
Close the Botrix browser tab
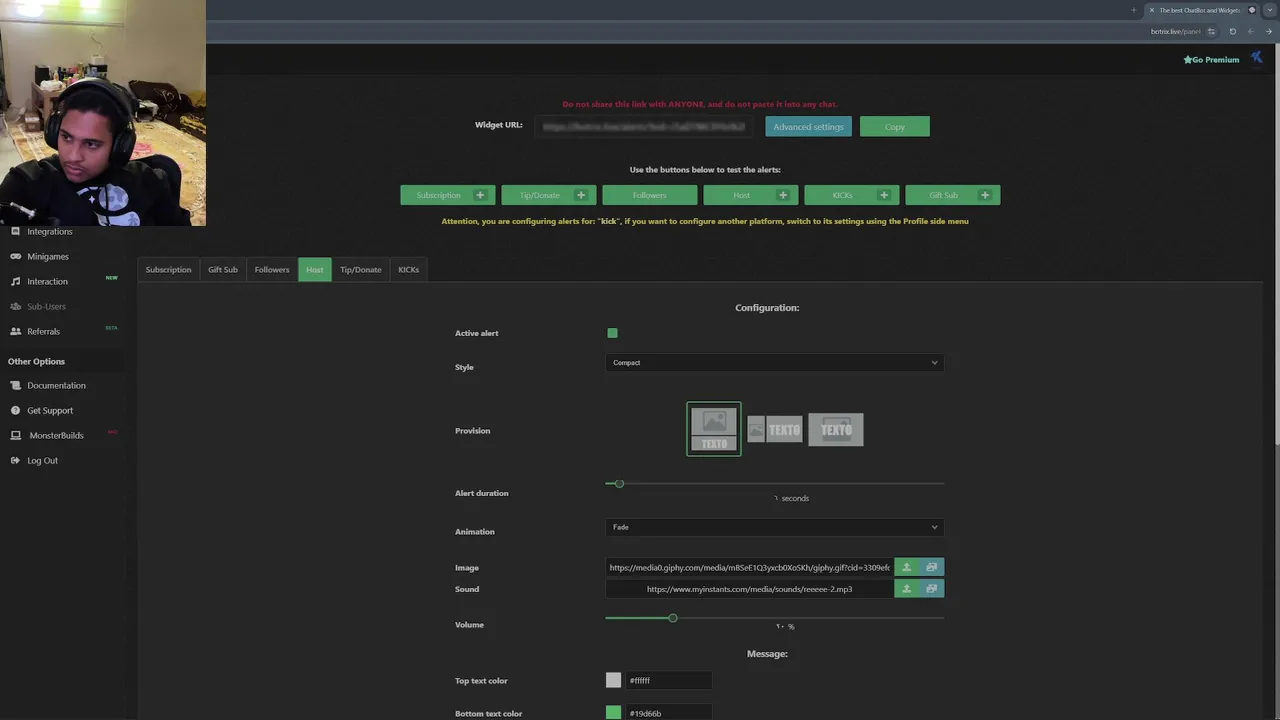pos(1151,10)
